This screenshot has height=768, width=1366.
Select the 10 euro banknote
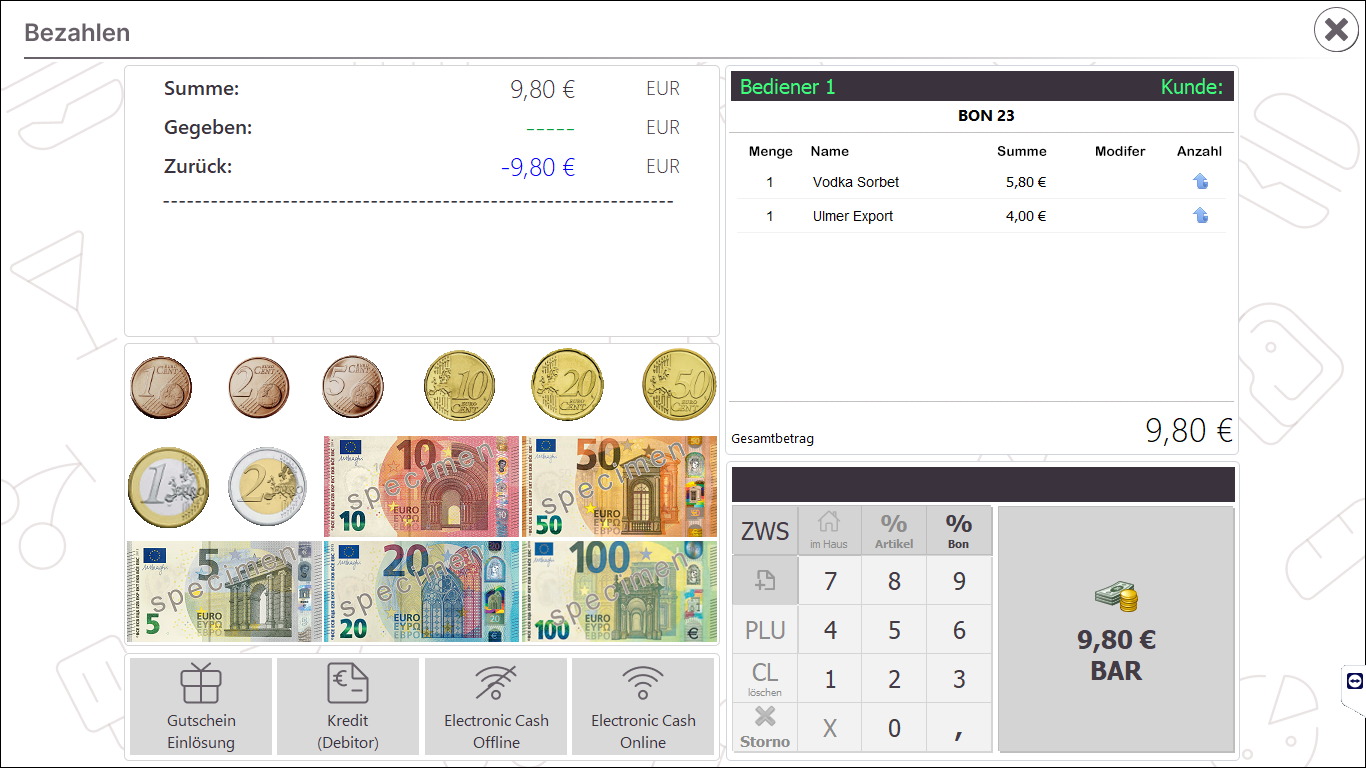pyautogui.click(x=422, y=487)
